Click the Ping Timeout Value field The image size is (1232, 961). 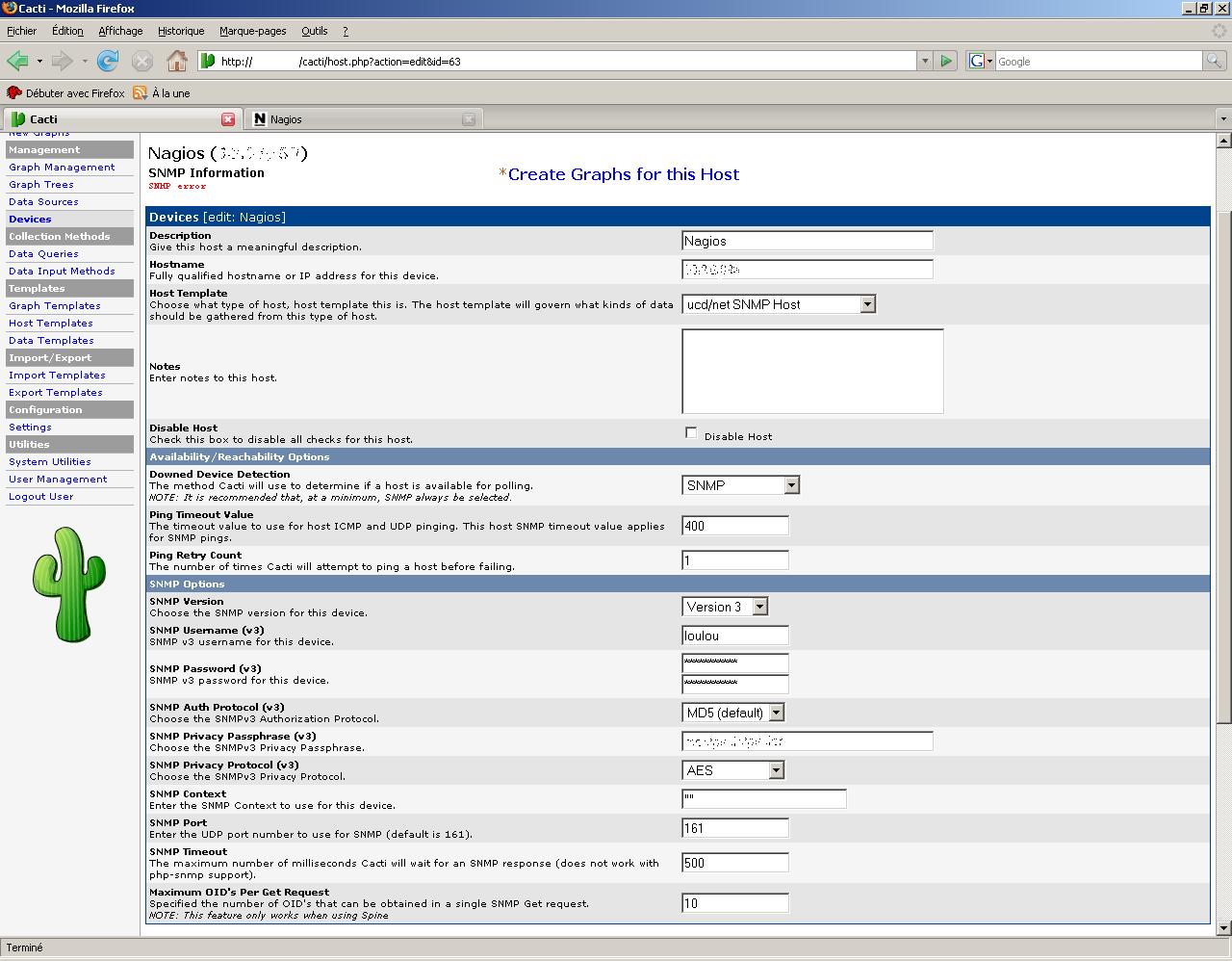click(735, 526)
